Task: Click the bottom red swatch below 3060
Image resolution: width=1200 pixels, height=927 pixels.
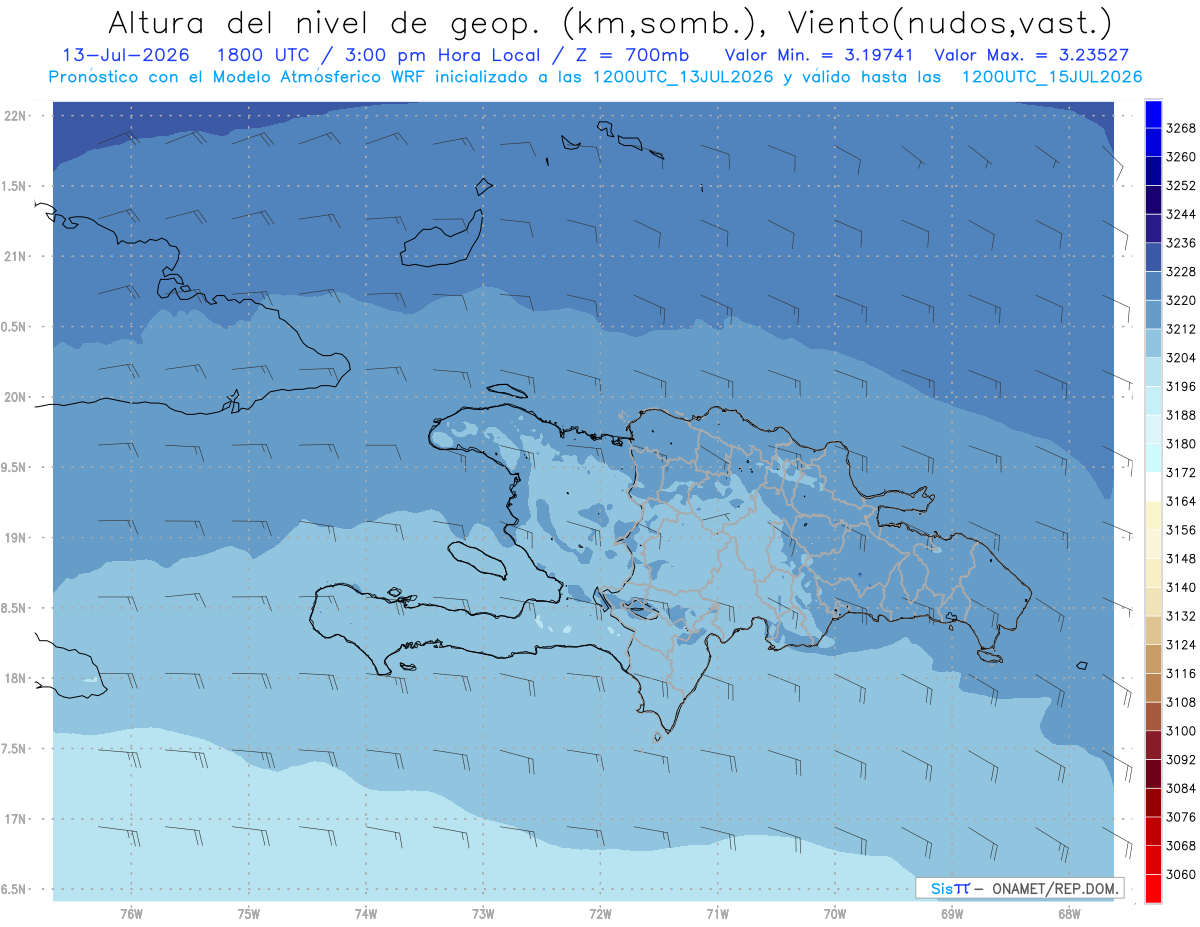Action: tap(1153, 889)
